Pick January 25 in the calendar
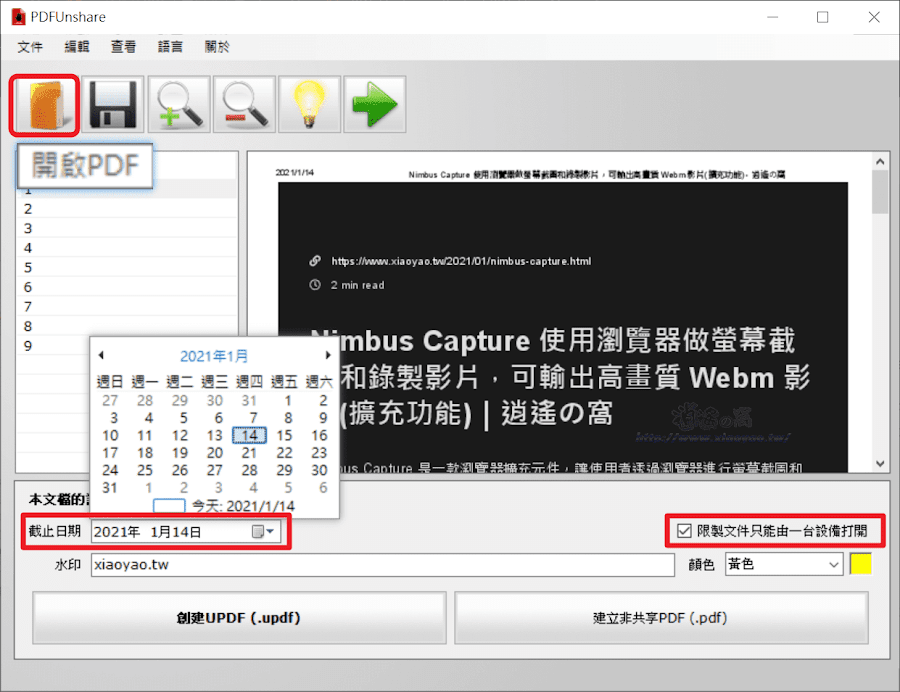The image size is (900, 692). click(145, 470)
